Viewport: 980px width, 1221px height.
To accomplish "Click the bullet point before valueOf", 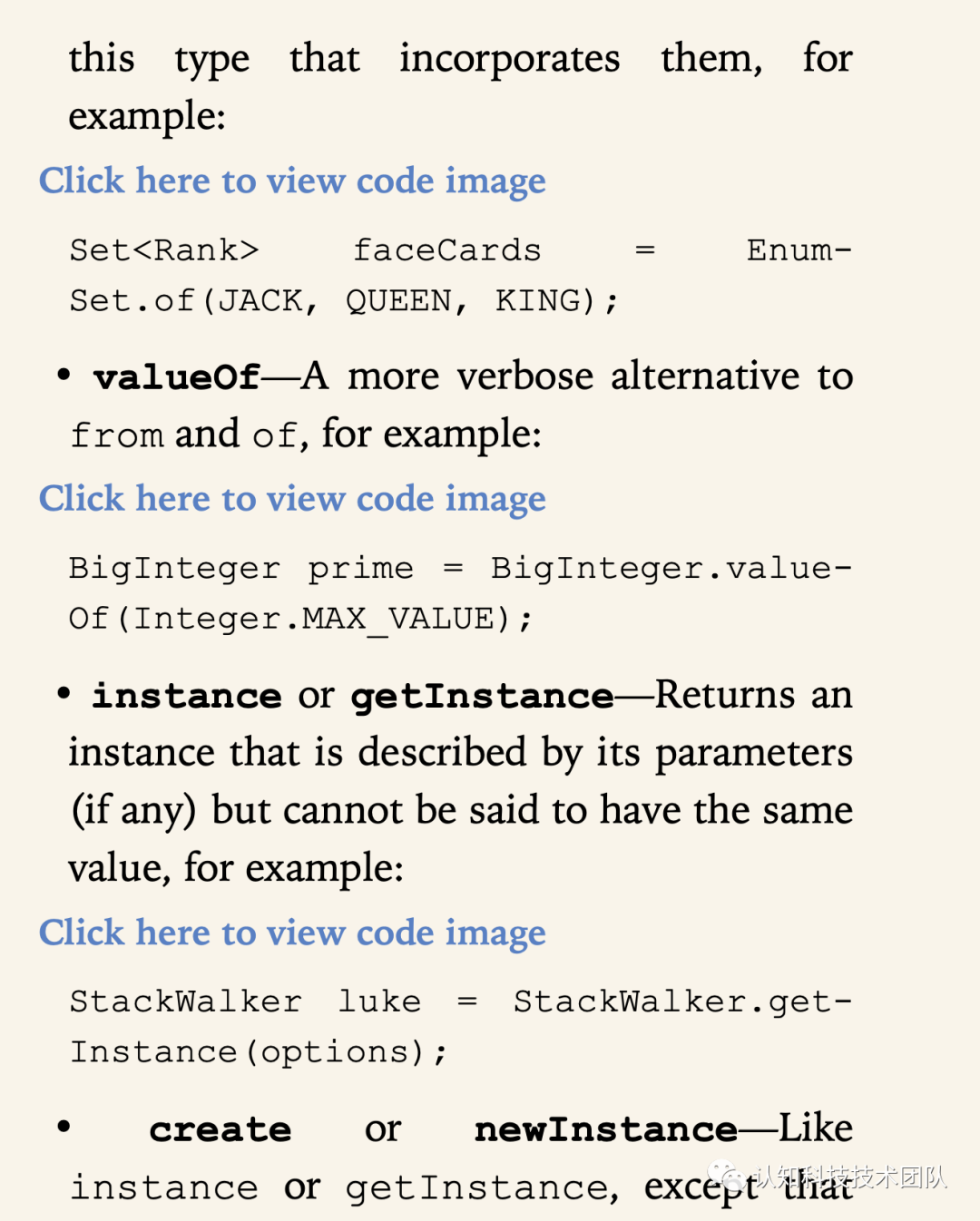I will [x=64, y=375].
